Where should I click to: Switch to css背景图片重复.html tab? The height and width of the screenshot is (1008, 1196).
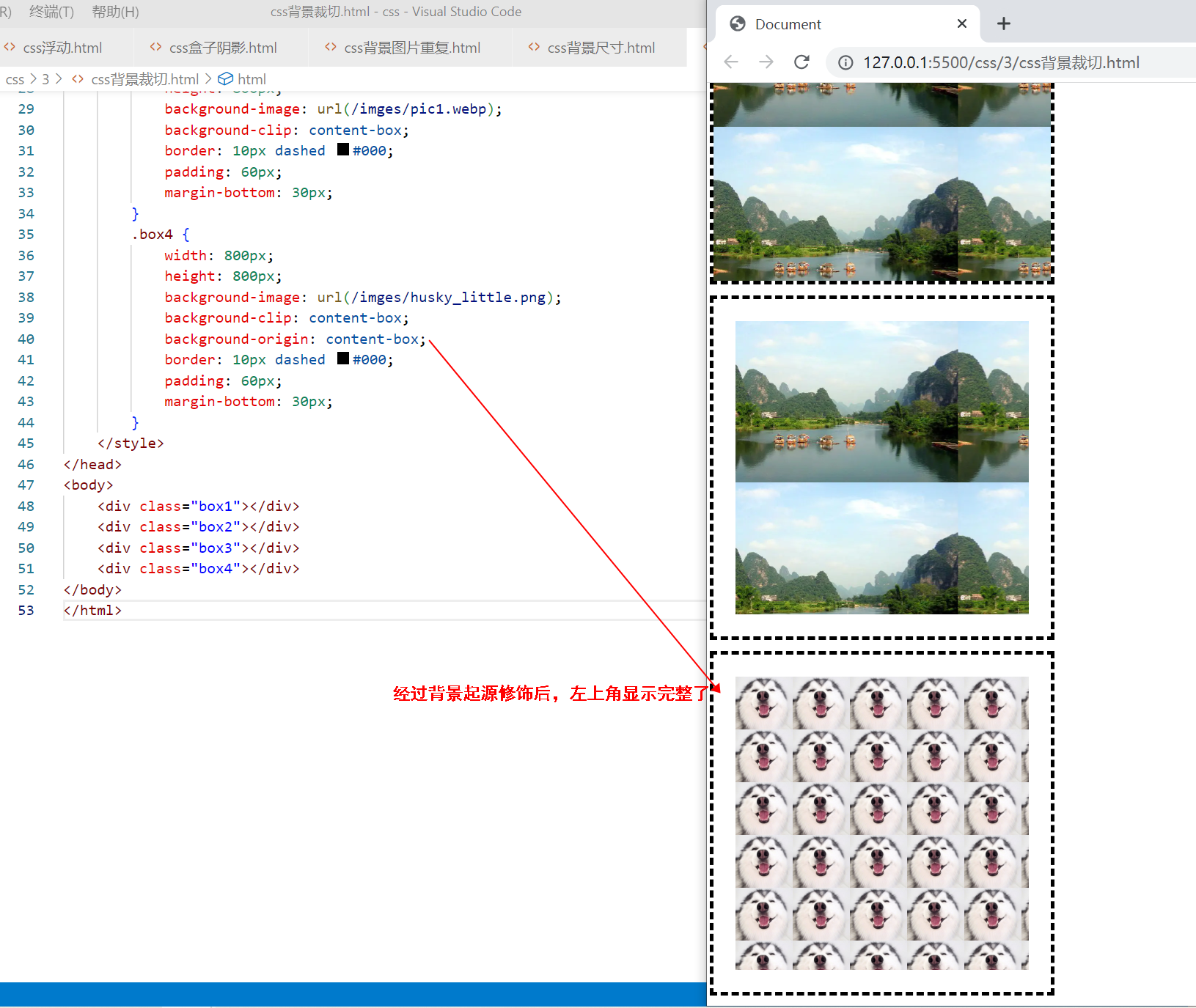[x=412, y=48]
